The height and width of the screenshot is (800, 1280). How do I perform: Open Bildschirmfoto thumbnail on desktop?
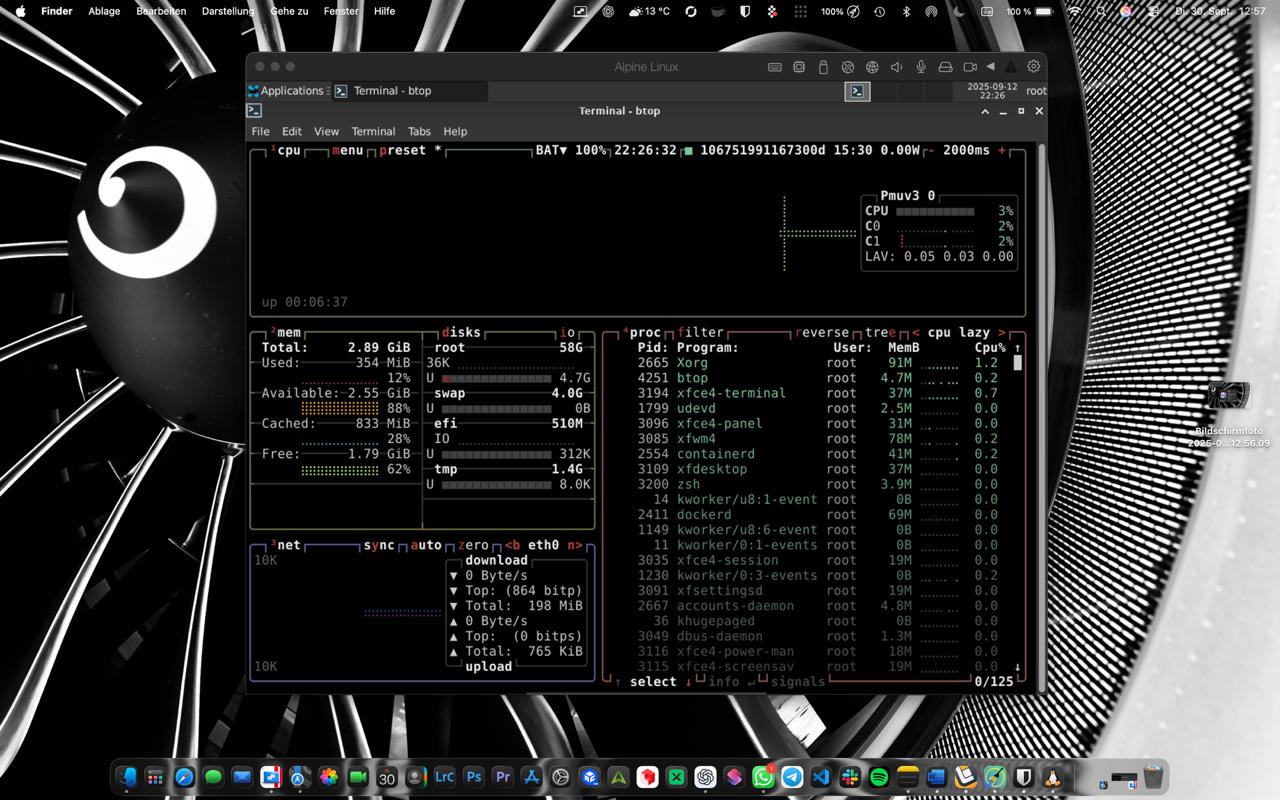click(x=1229, y=395)
